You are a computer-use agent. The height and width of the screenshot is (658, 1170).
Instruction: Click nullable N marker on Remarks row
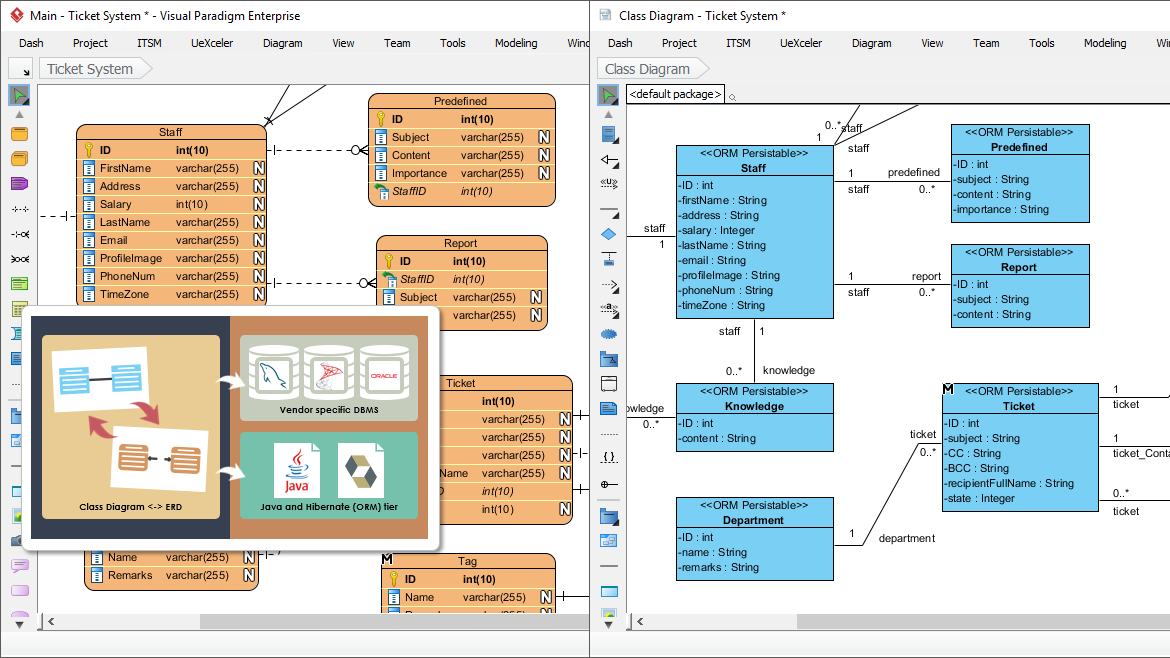(x=248, y=575)
